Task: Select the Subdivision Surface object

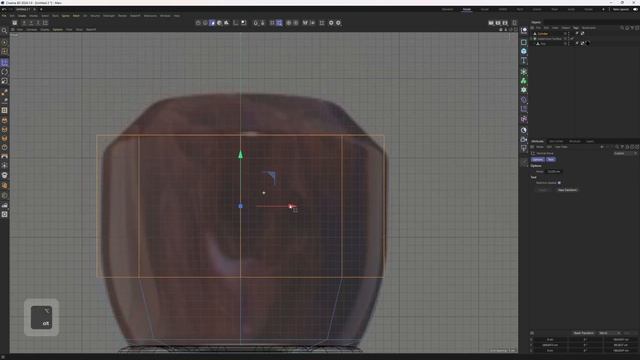Action: pyautogui.click(x=549, y=38)
